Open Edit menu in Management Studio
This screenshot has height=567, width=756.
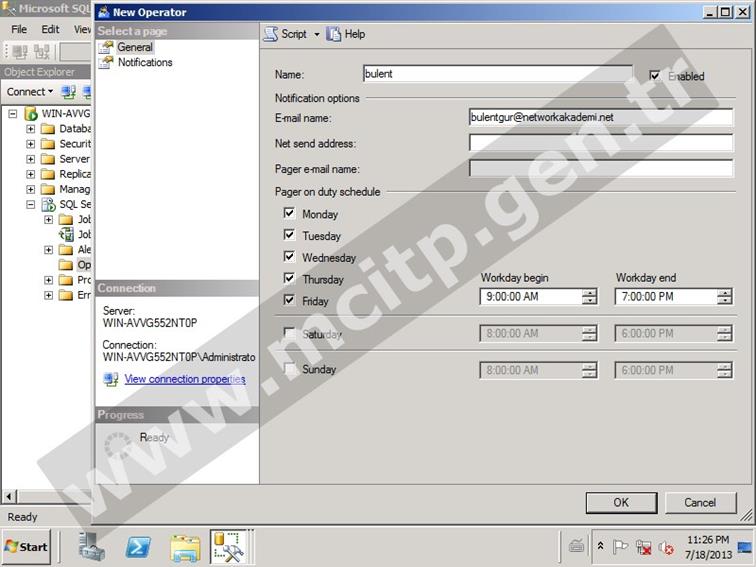point(50,29)
